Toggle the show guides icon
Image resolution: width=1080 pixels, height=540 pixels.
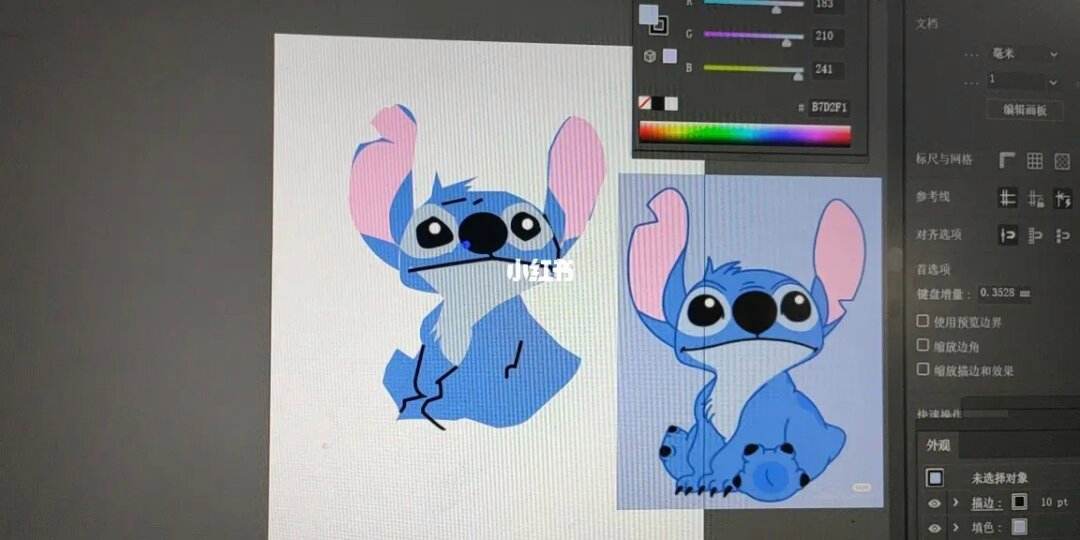[1008, 198]
